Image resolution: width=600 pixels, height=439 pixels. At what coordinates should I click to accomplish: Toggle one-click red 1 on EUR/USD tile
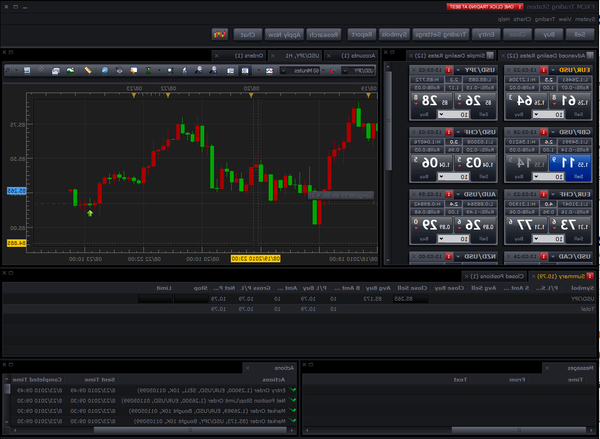click(543, 70)
